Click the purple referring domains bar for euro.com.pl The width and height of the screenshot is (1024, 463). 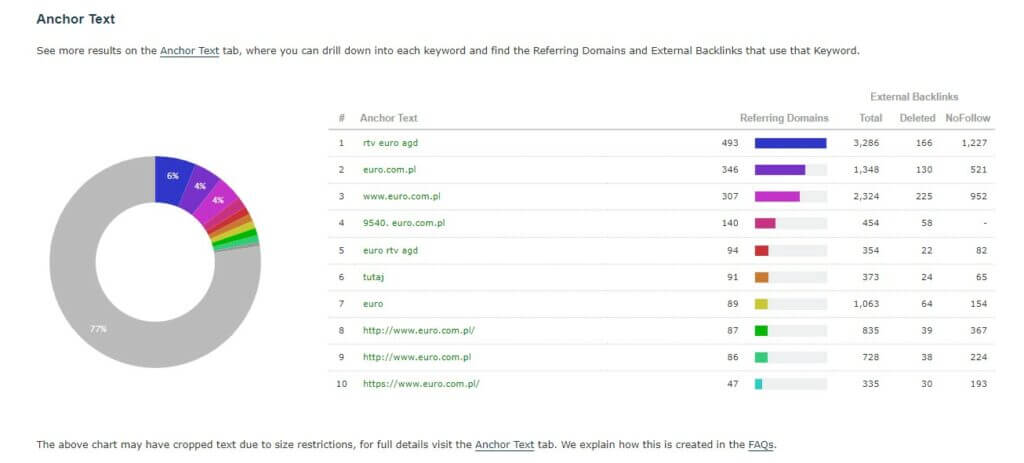pos(779,170)
